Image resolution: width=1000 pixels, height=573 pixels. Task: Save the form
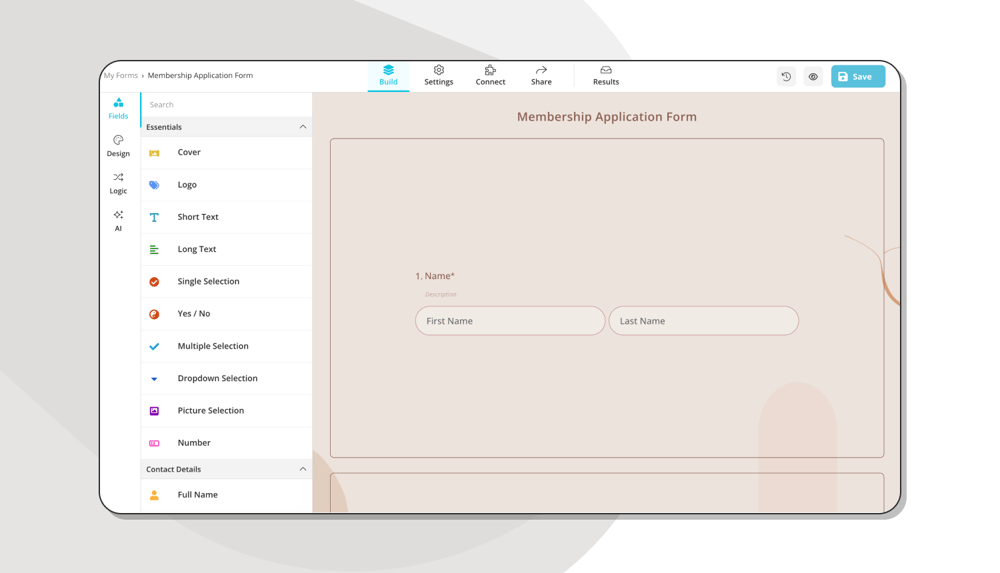click(857, 77)
